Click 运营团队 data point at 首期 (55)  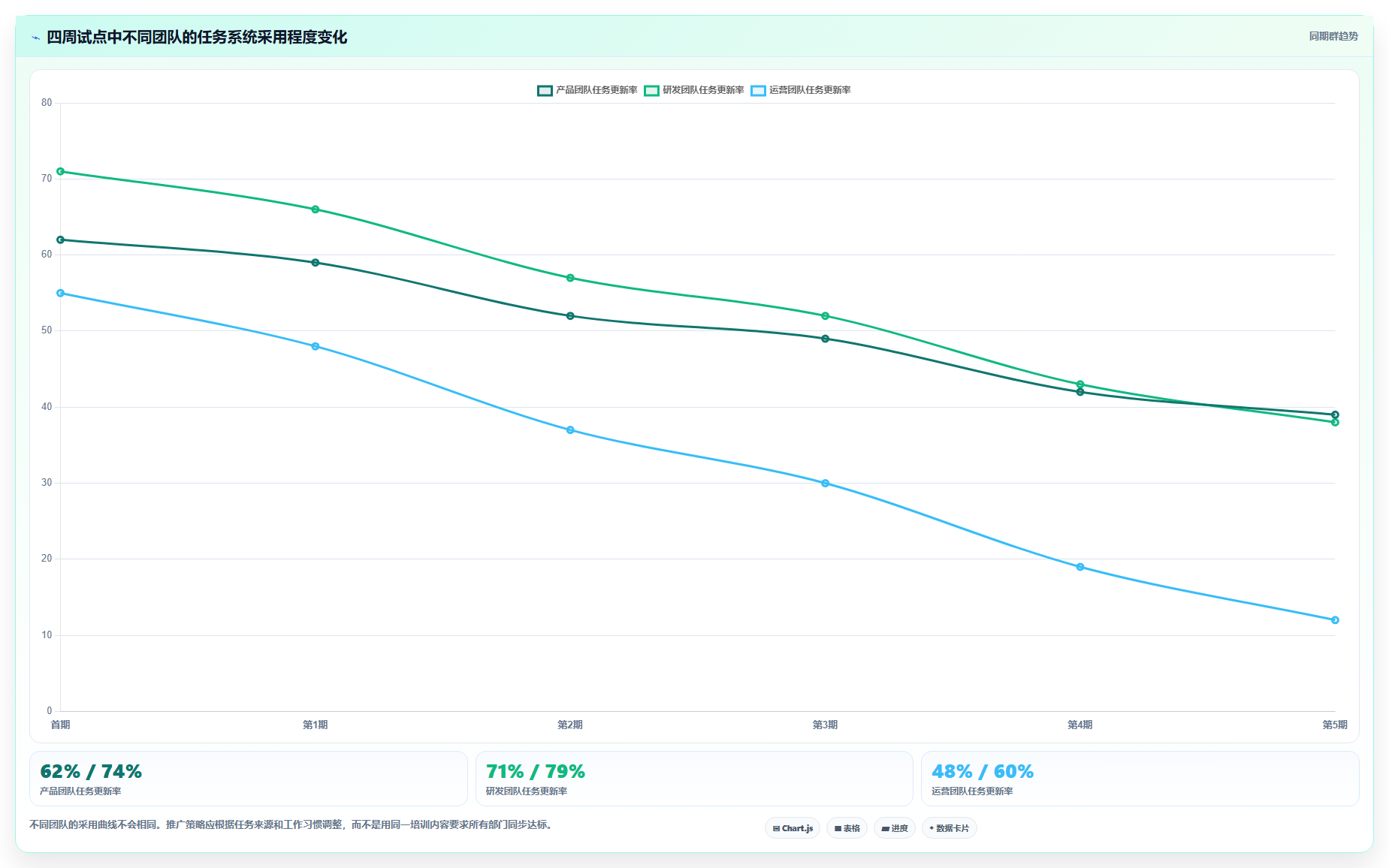click(x=61, y=294)
